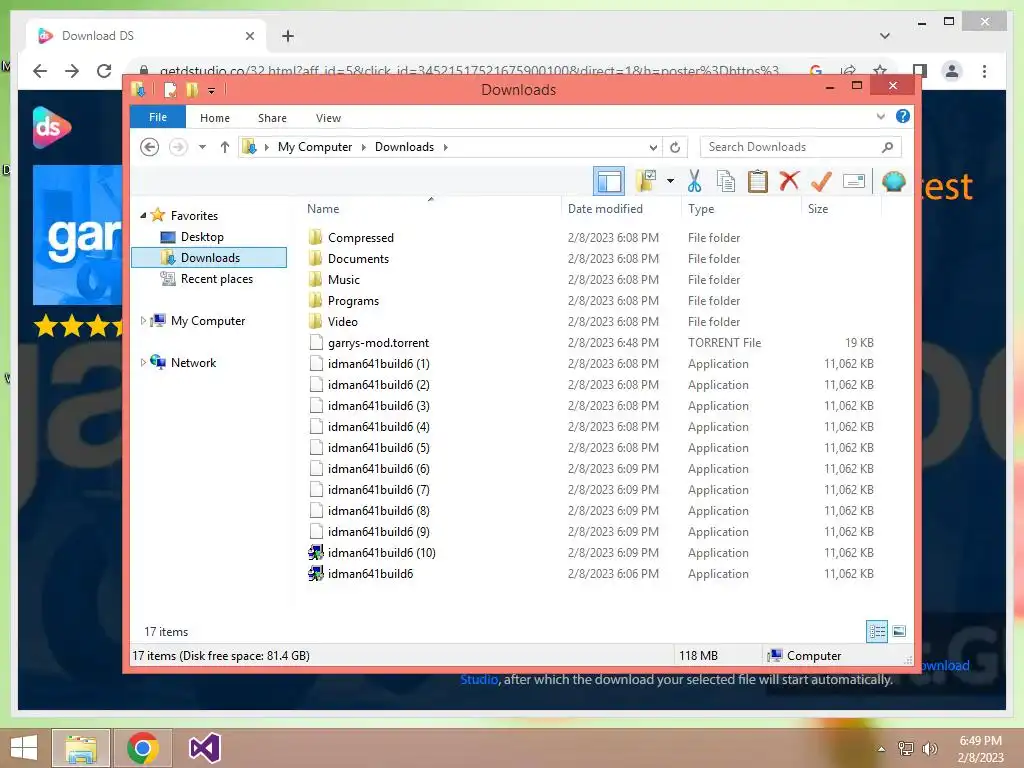Expand the arrow after Downloads breadcrumb

coord(445,147)
